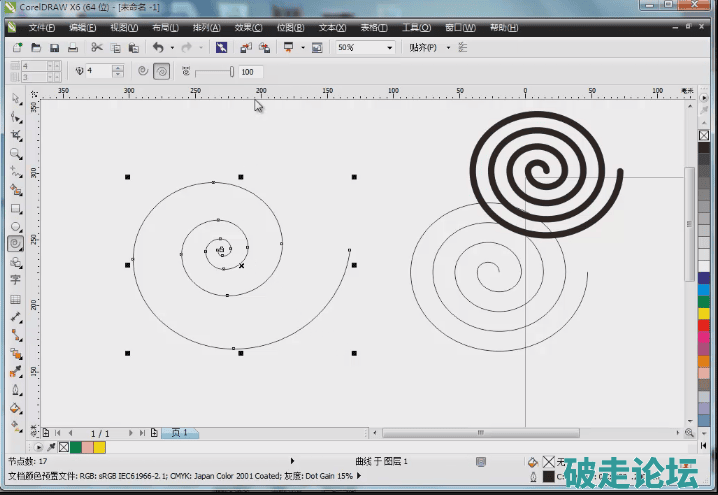Click the Save icon in toolbar

54,47
